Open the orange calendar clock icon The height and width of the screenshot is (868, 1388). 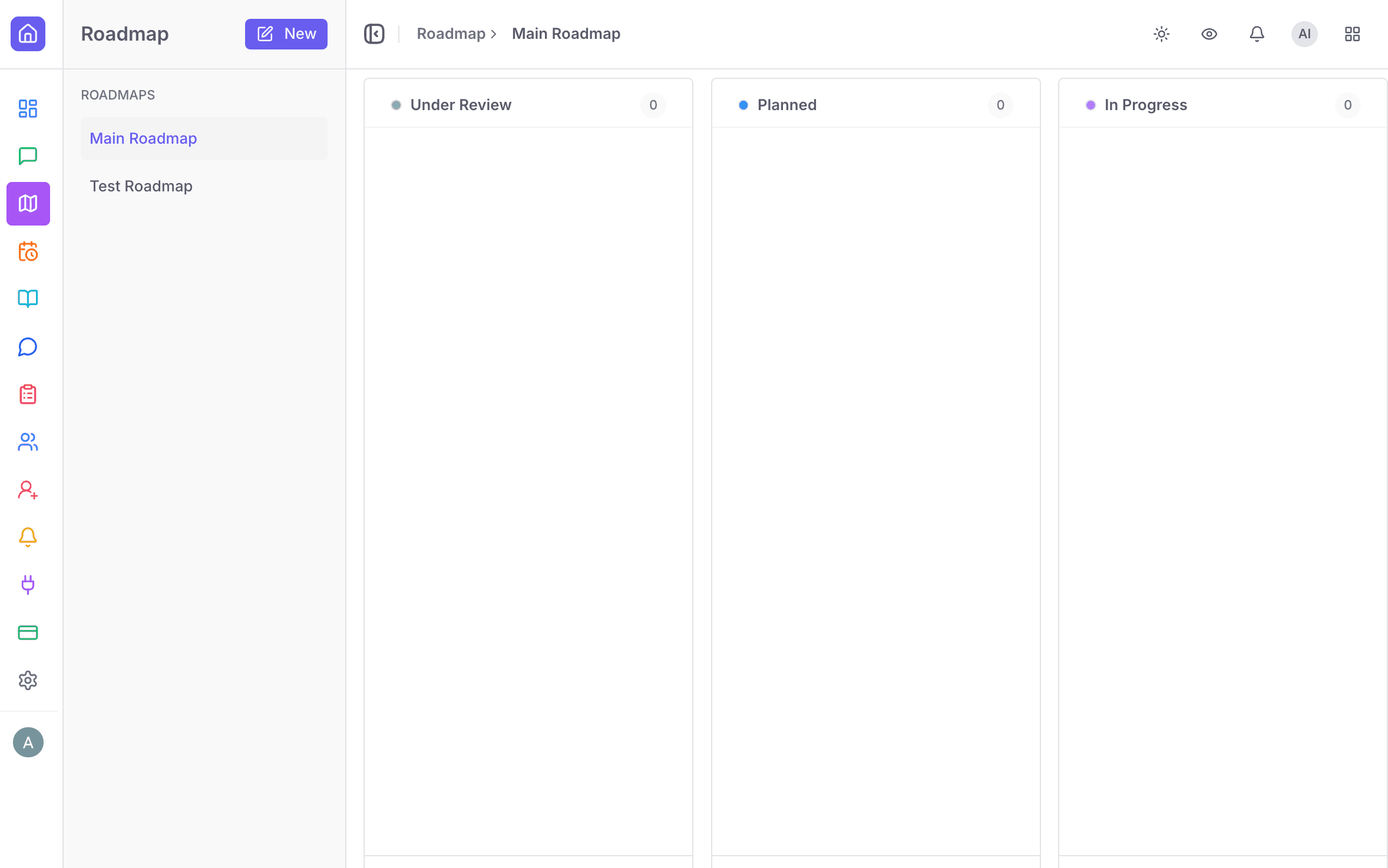point(28,251)
